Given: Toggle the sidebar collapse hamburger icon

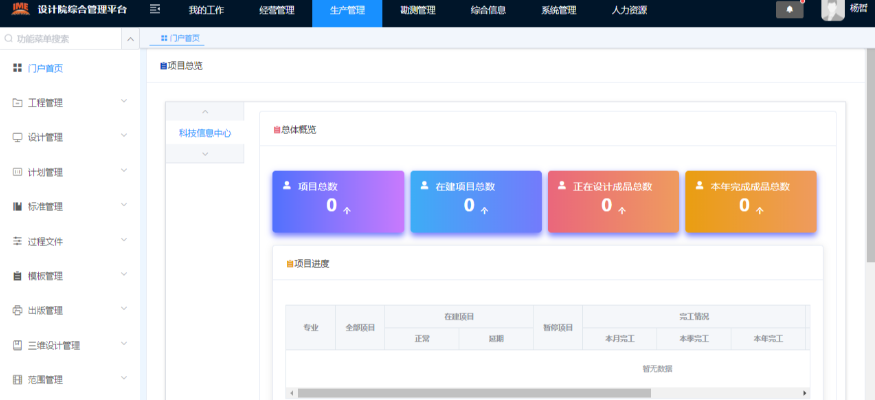Looking at the screenshot, I should (155, 10).
